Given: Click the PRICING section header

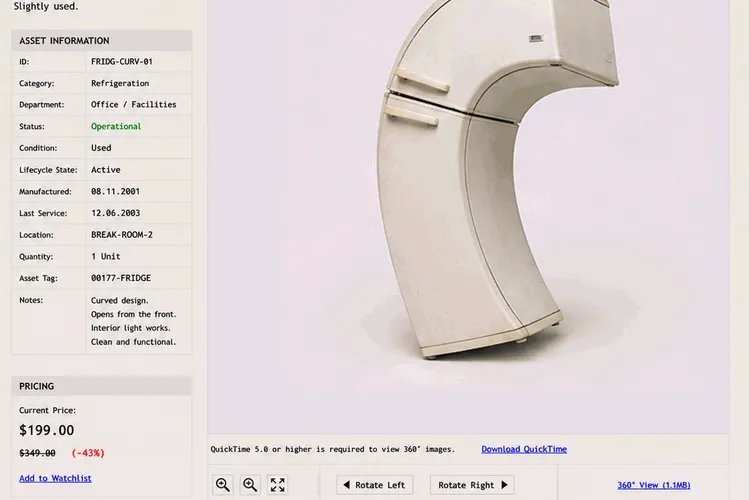Looking at the screenshot, I should click(x=102, y=386).
